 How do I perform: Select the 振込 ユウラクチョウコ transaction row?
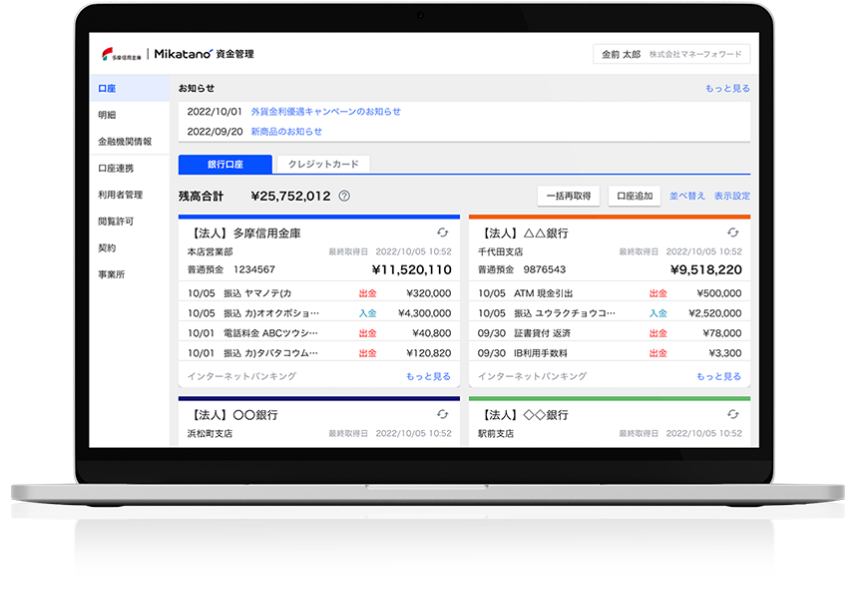click(610, 313)
